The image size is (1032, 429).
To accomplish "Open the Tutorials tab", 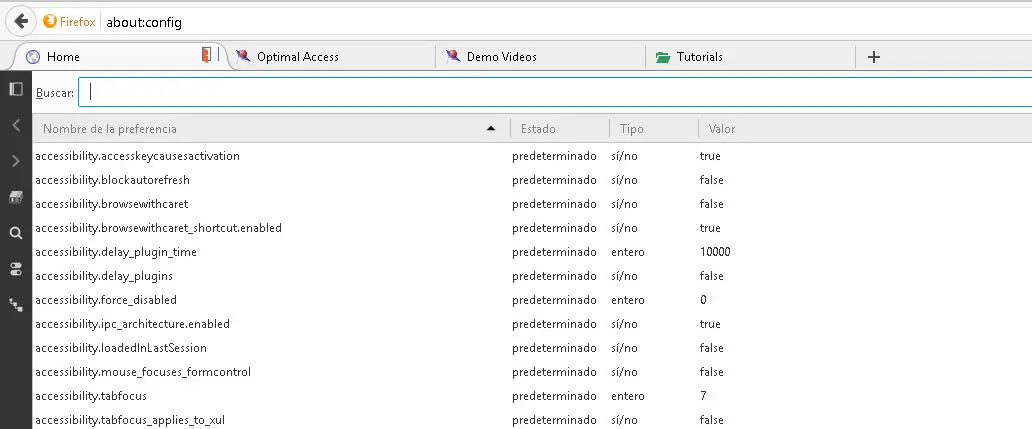I will pos(699,57).
